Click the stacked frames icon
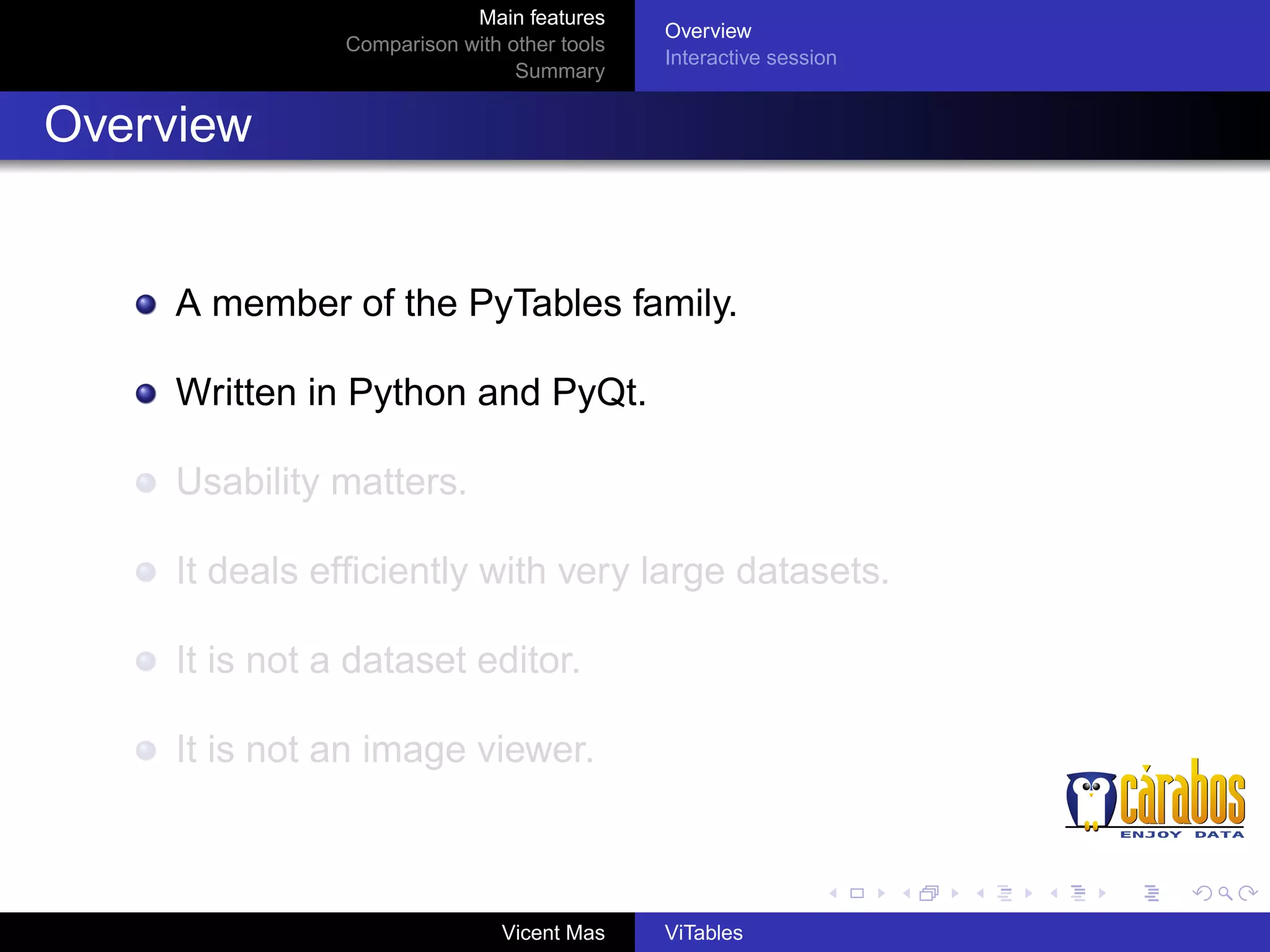Screen dimensions: 1270x952 click(x=930, y=893)
